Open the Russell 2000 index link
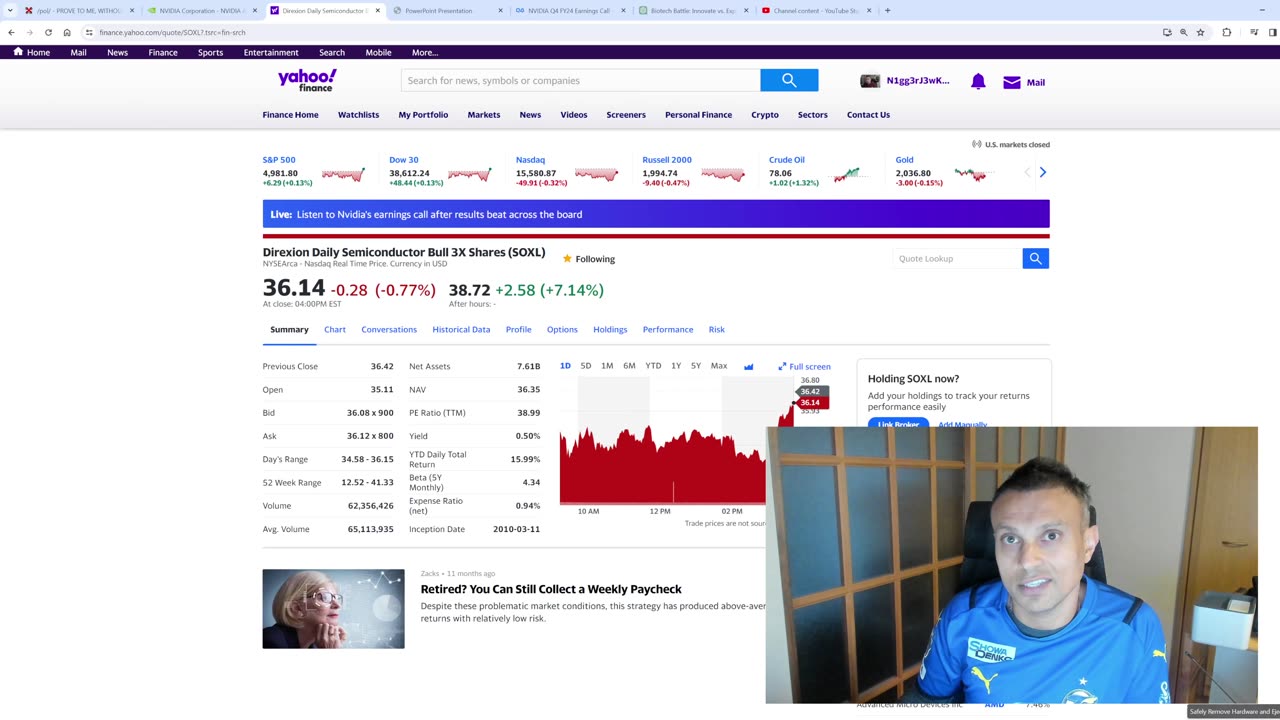 (667, 160)
